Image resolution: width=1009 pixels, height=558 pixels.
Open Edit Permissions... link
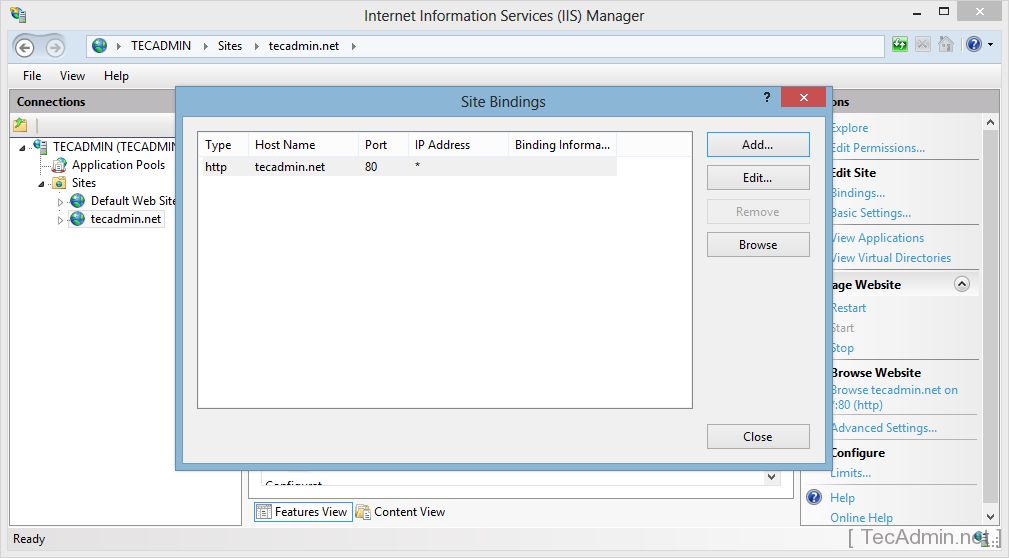pos(878,148)
